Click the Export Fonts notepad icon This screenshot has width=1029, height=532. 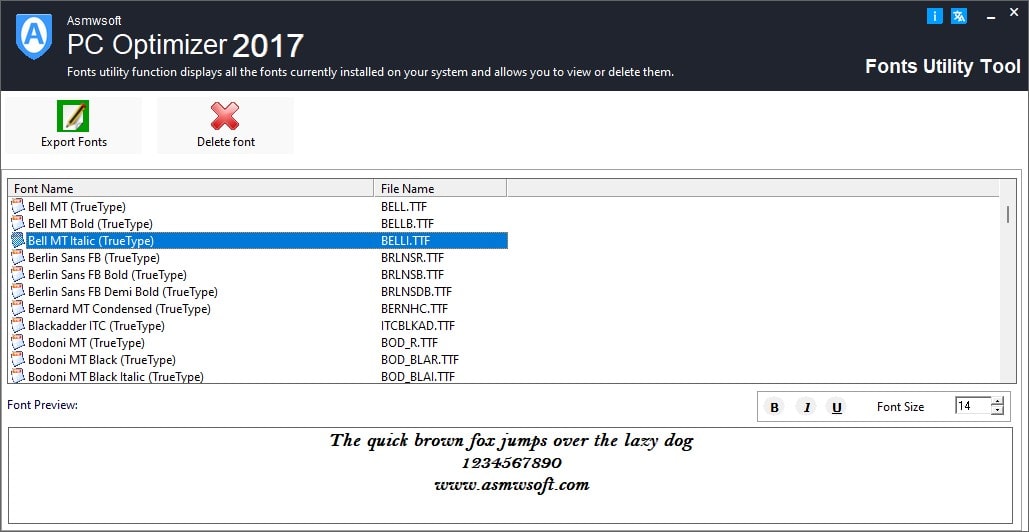click(73, 116)
